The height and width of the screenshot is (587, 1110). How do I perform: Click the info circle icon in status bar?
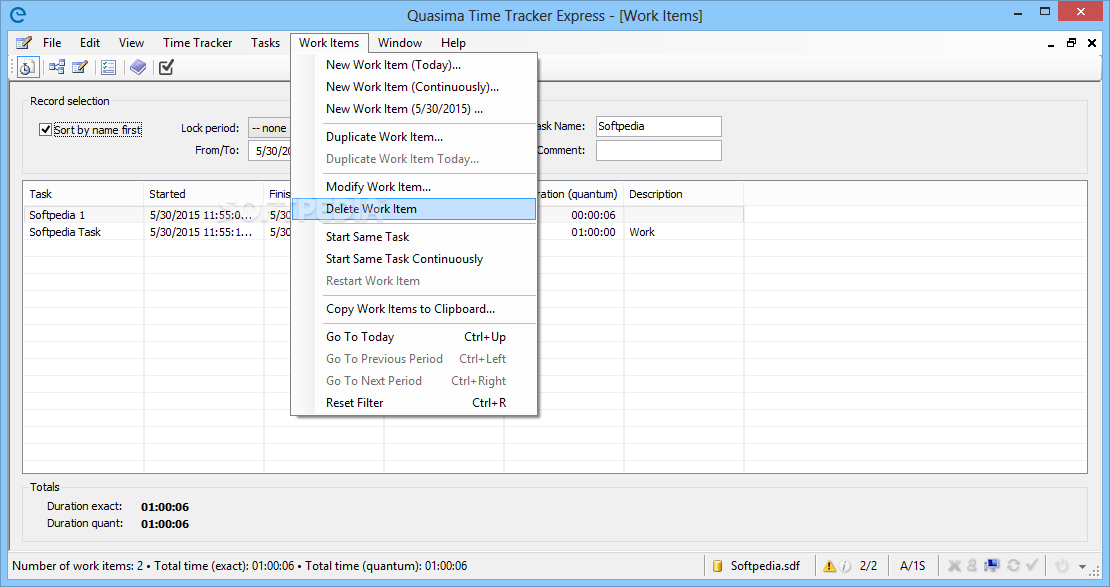pyautogui.click(x=845, y=566)
